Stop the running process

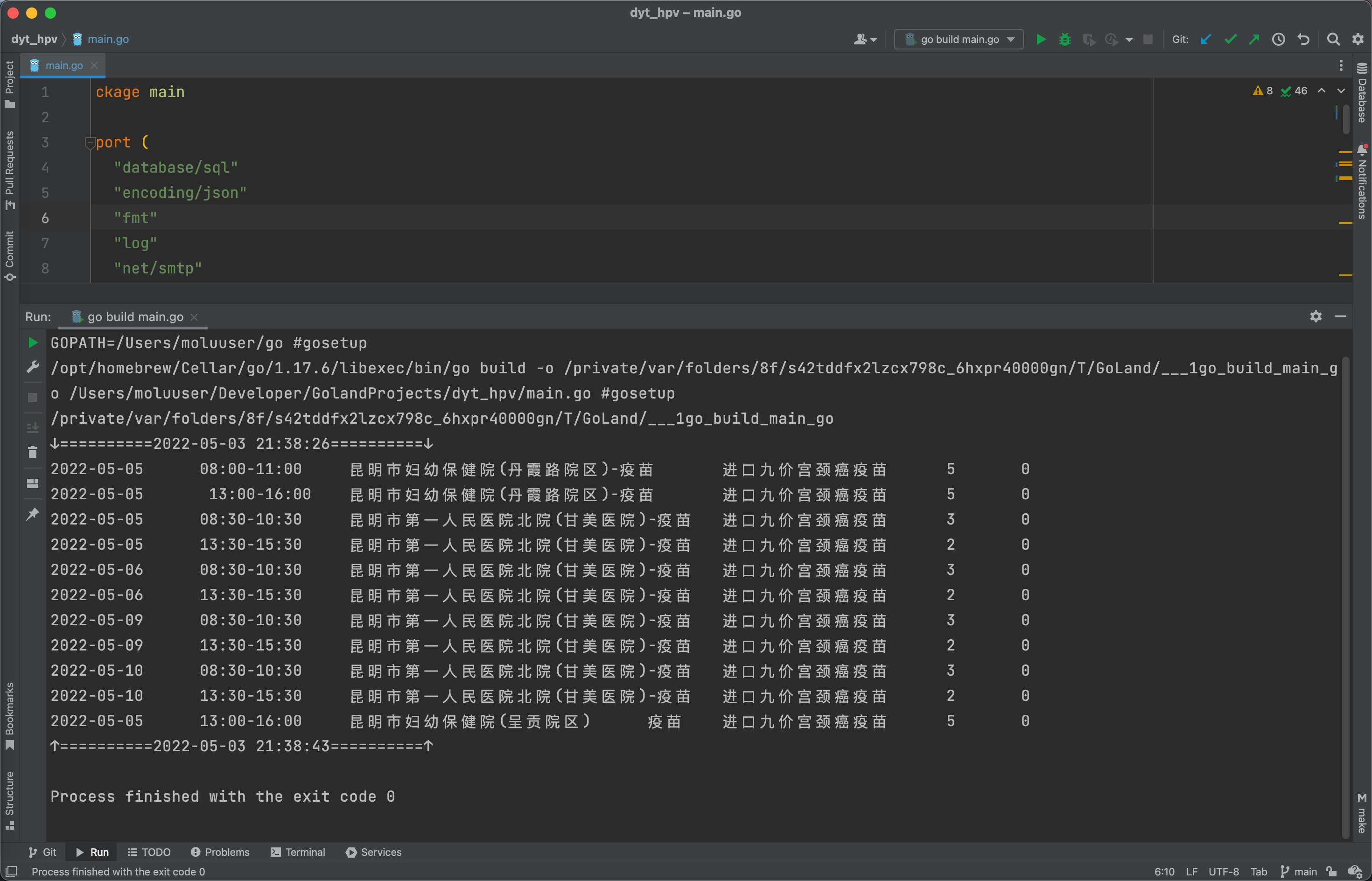click(x=33, y=398)
